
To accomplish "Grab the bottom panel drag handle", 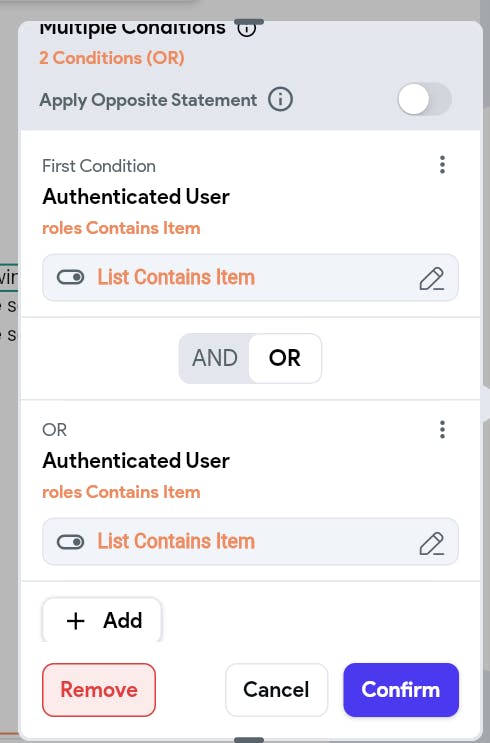I will tap(249, 740).
